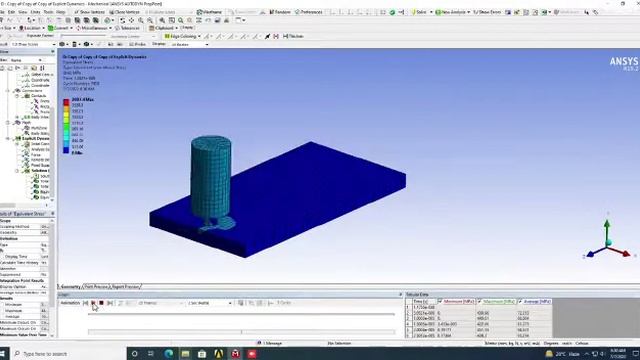Click the black pin annotation icon

point(267,36)
